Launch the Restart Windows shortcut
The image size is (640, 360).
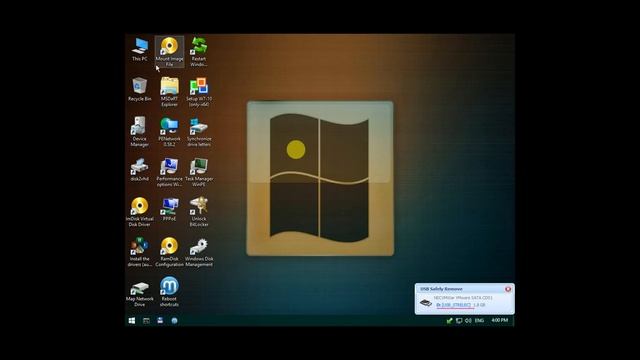pos(199,51)
